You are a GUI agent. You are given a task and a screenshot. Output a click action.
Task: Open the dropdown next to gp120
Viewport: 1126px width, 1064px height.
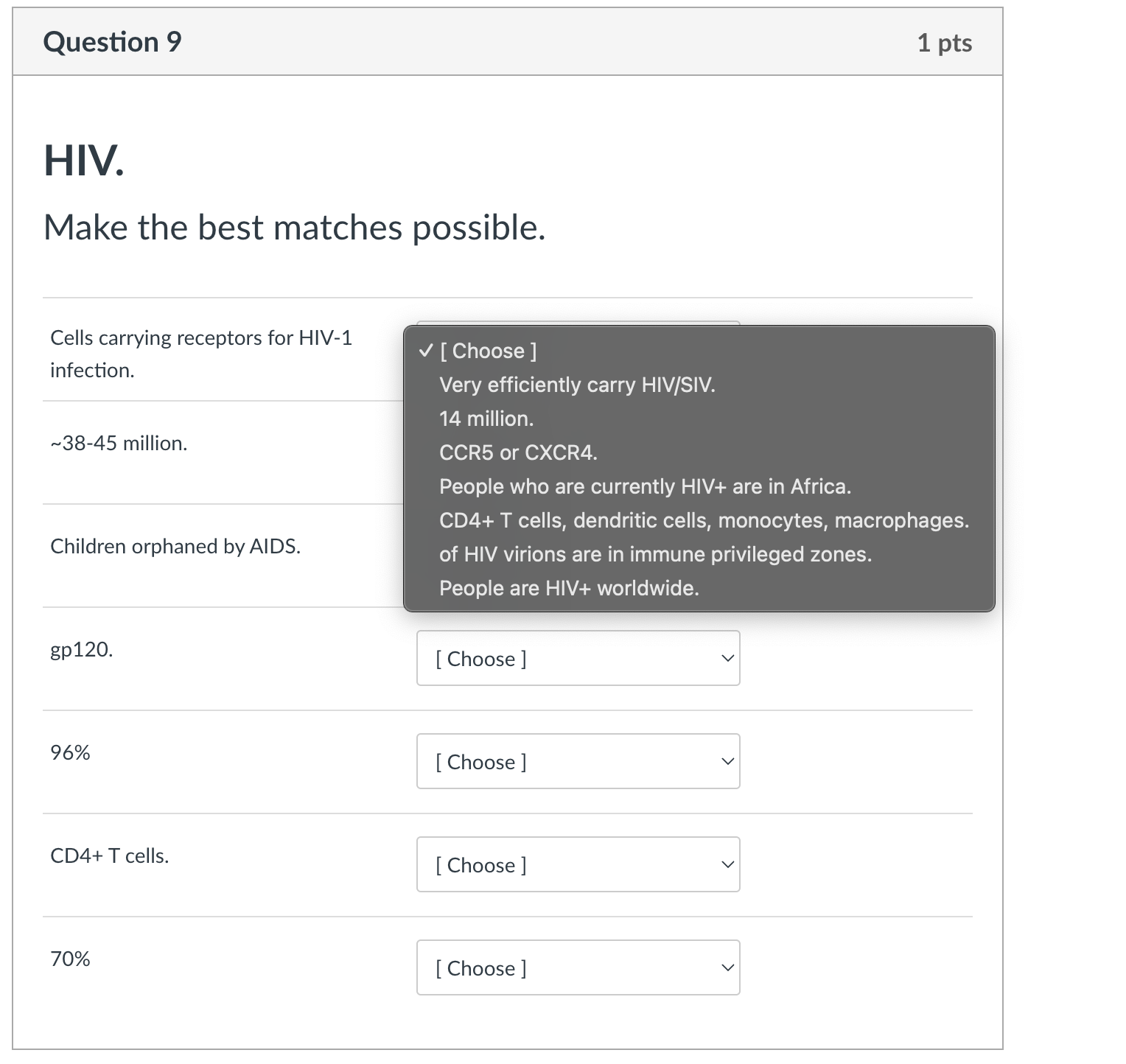tap(578, 658)
